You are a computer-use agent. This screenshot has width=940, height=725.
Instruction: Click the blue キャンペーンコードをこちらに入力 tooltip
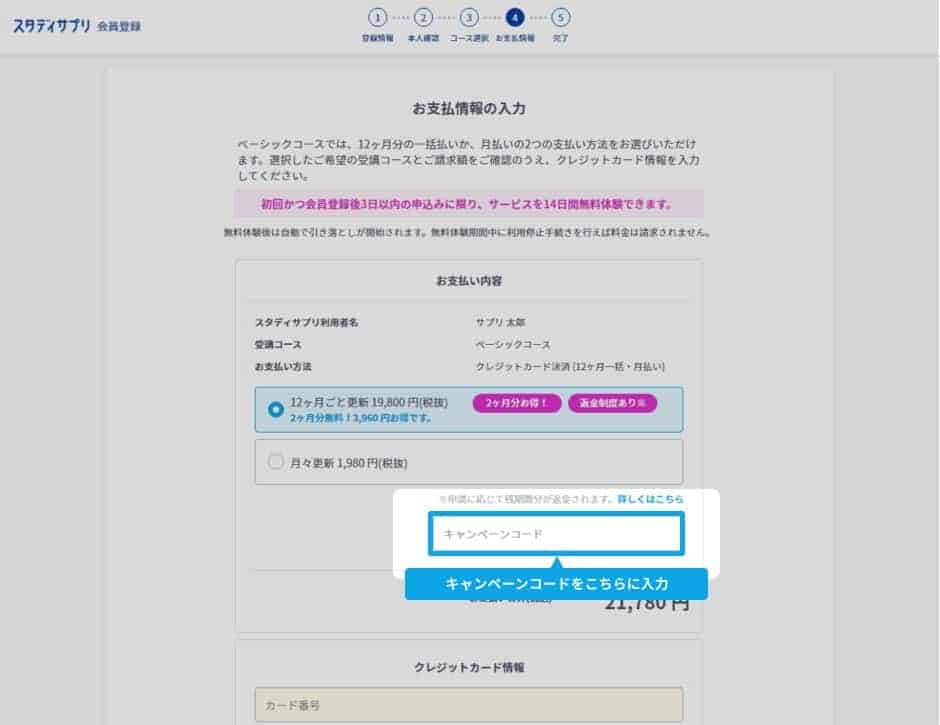coord(556,584)
